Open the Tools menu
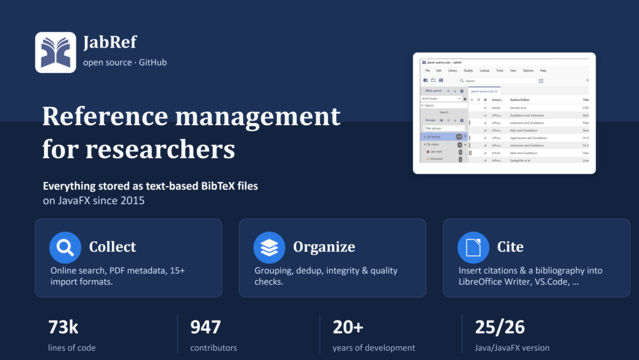This screenshot has width=639, height=360. point(500,71)
